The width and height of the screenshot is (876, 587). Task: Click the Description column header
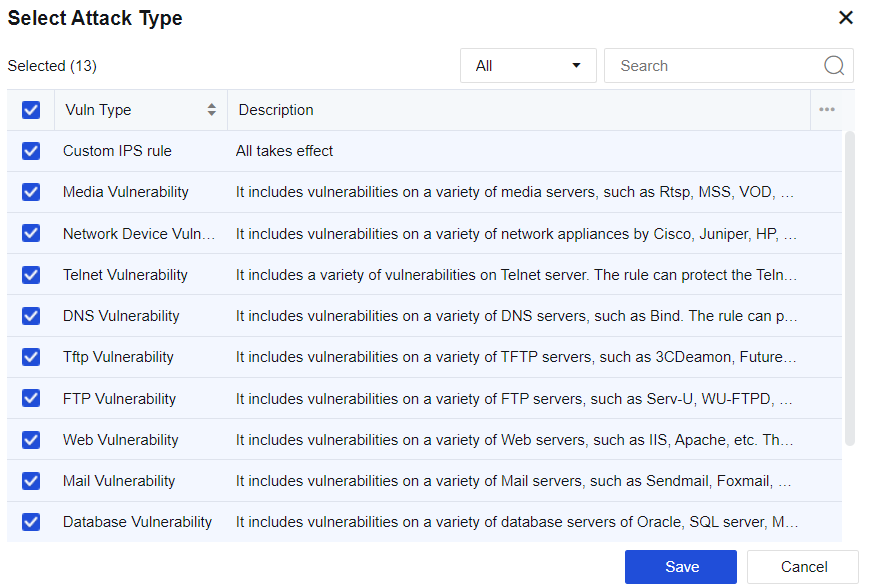pyautogui.click(x=276, y=110)
